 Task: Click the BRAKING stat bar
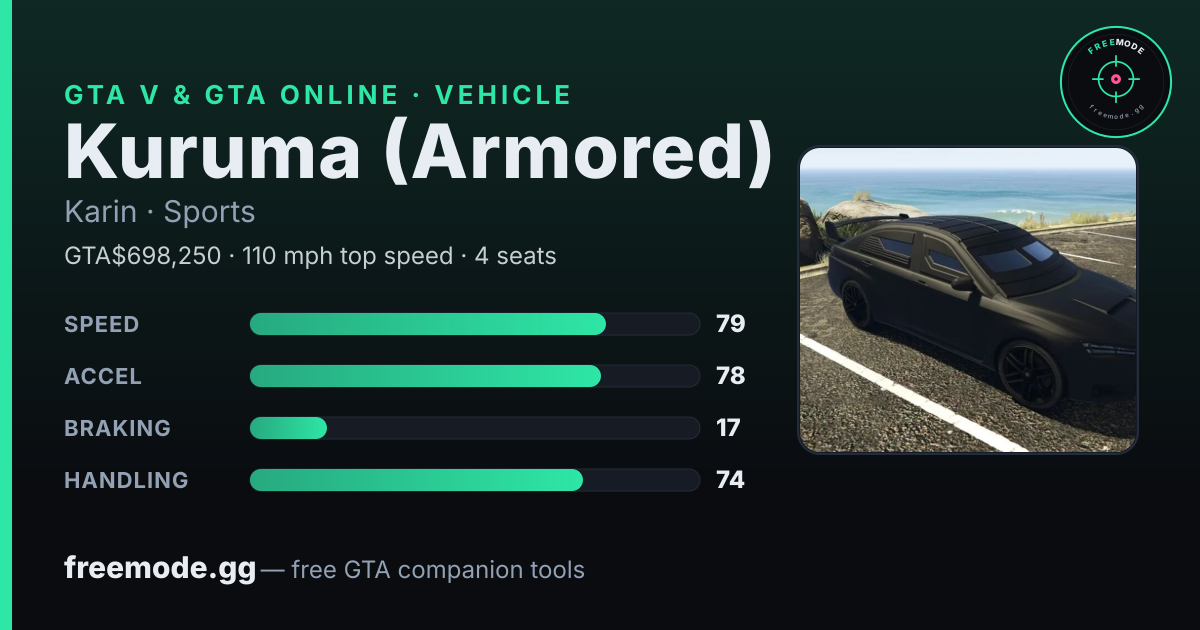tap(474, 428)
